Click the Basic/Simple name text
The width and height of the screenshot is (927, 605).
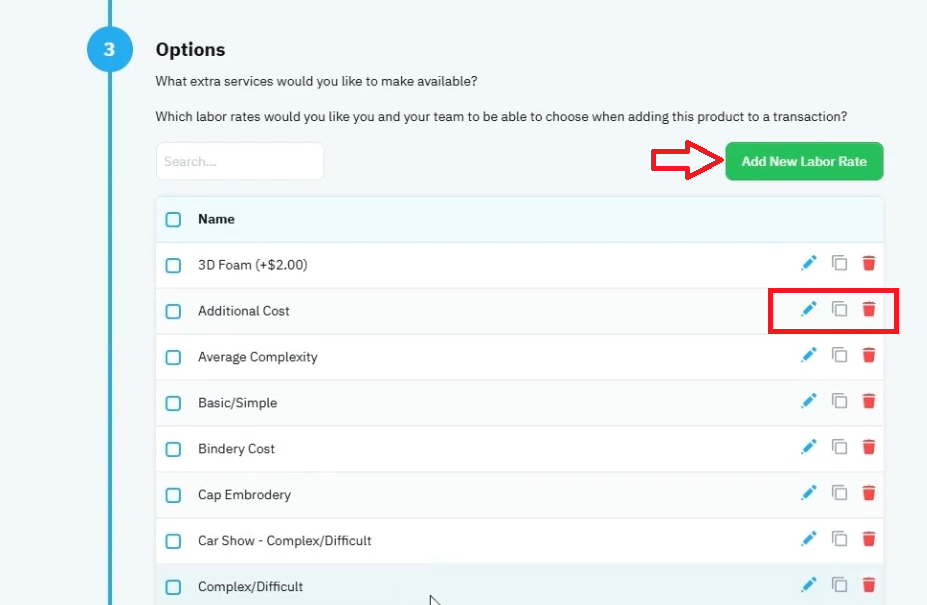coord(238,403)
